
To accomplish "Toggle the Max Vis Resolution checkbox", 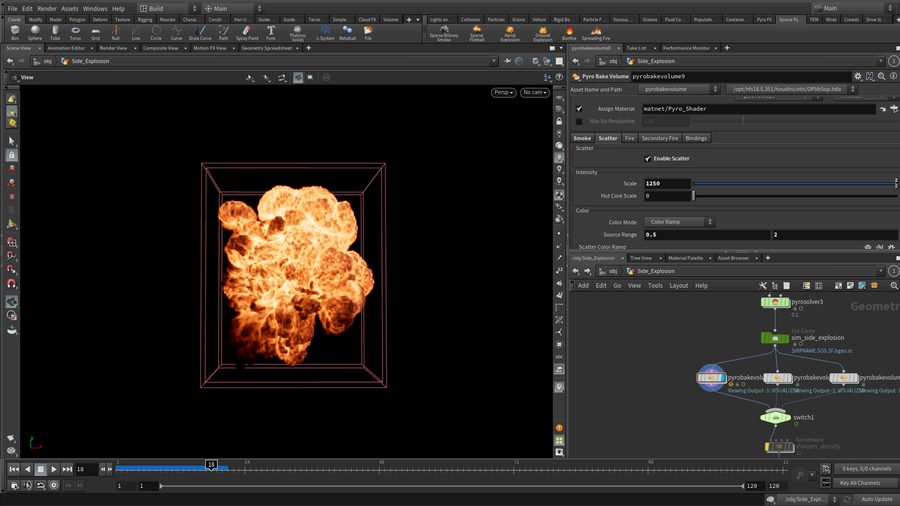I will 579,121.
